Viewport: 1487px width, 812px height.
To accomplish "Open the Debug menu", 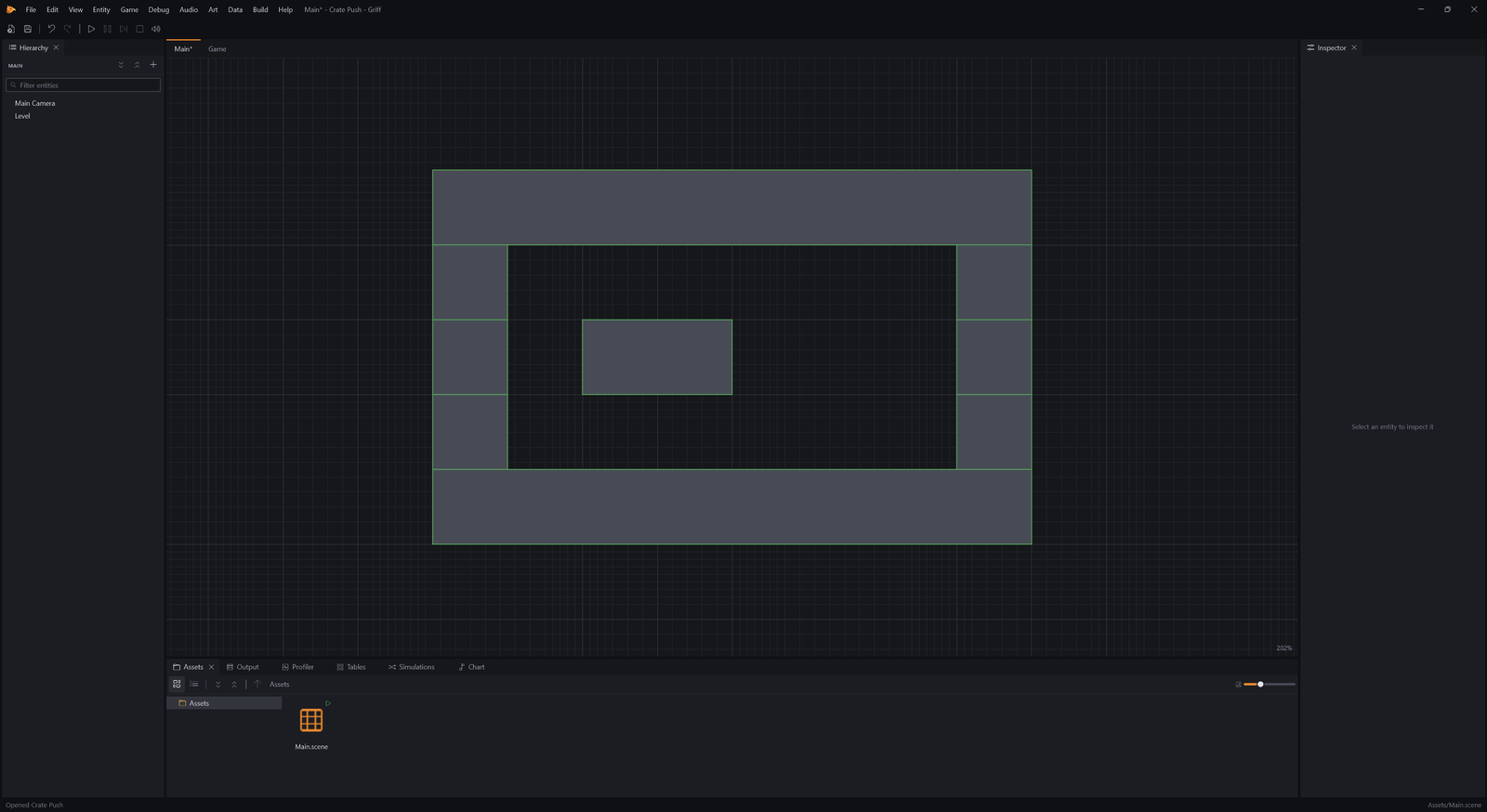I will point(159,9).
